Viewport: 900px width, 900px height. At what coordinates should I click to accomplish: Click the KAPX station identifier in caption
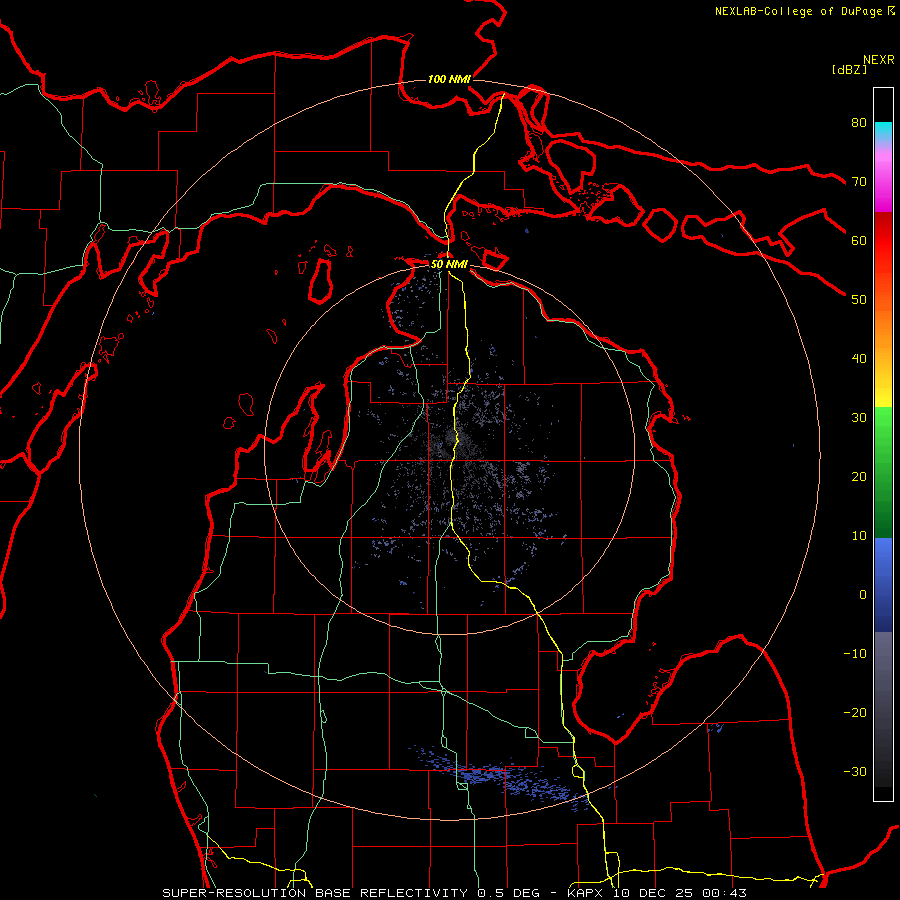pyautogui.click(x=587, y=893)
